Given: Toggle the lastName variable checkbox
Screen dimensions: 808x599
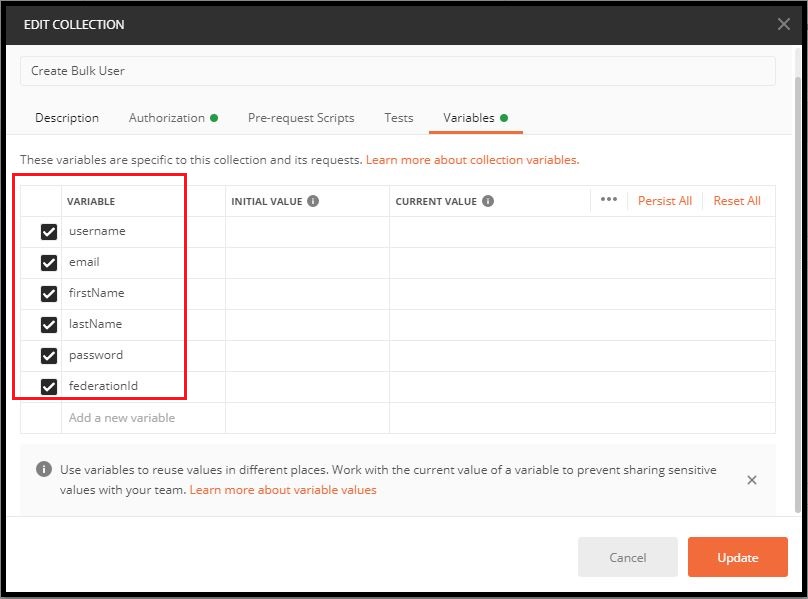Looking at the screenshot, I should coord(49,325).
